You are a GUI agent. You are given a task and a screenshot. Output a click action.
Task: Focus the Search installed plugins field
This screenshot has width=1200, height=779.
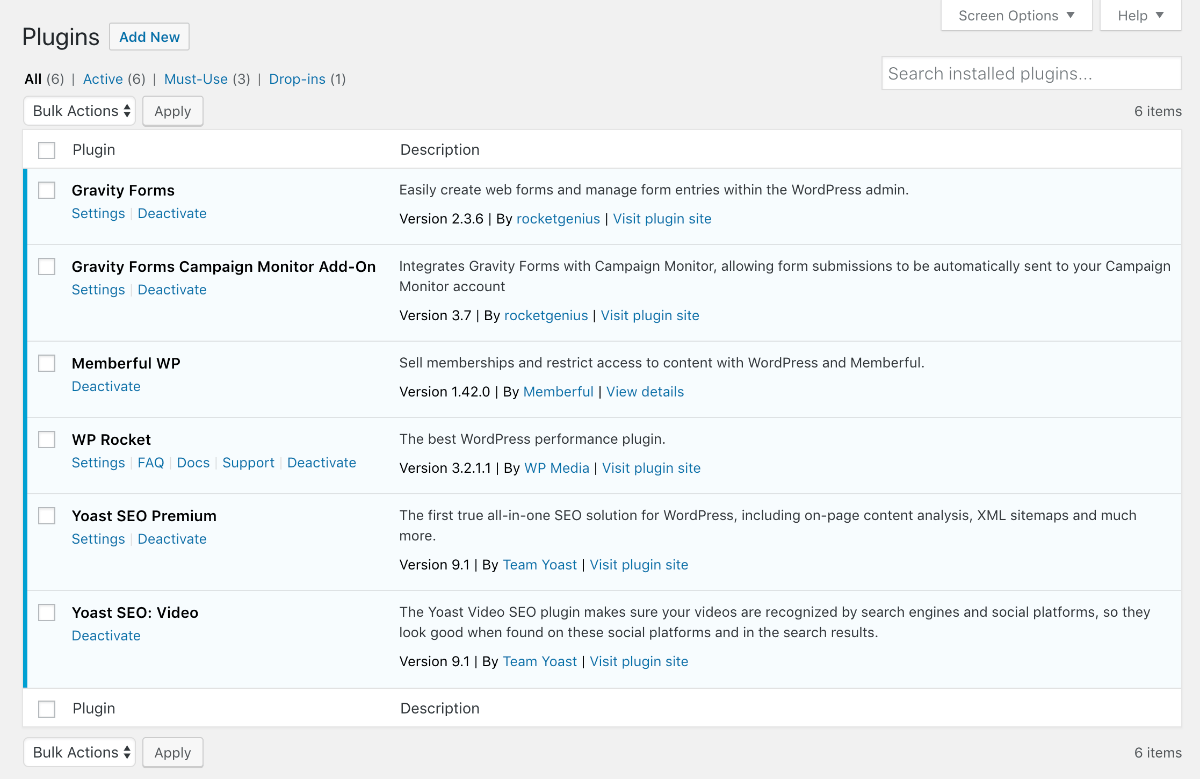pos(1031,73)
